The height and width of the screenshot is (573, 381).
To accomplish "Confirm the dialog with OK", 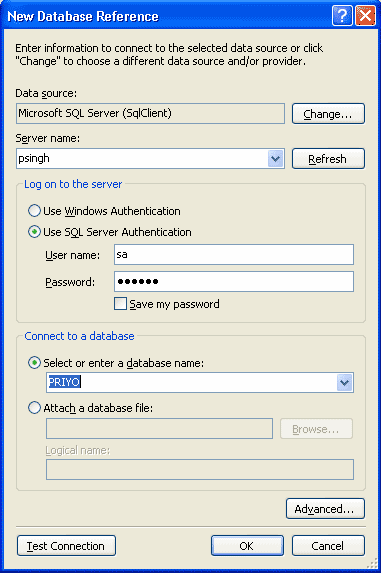I will [x=247, y=546].
